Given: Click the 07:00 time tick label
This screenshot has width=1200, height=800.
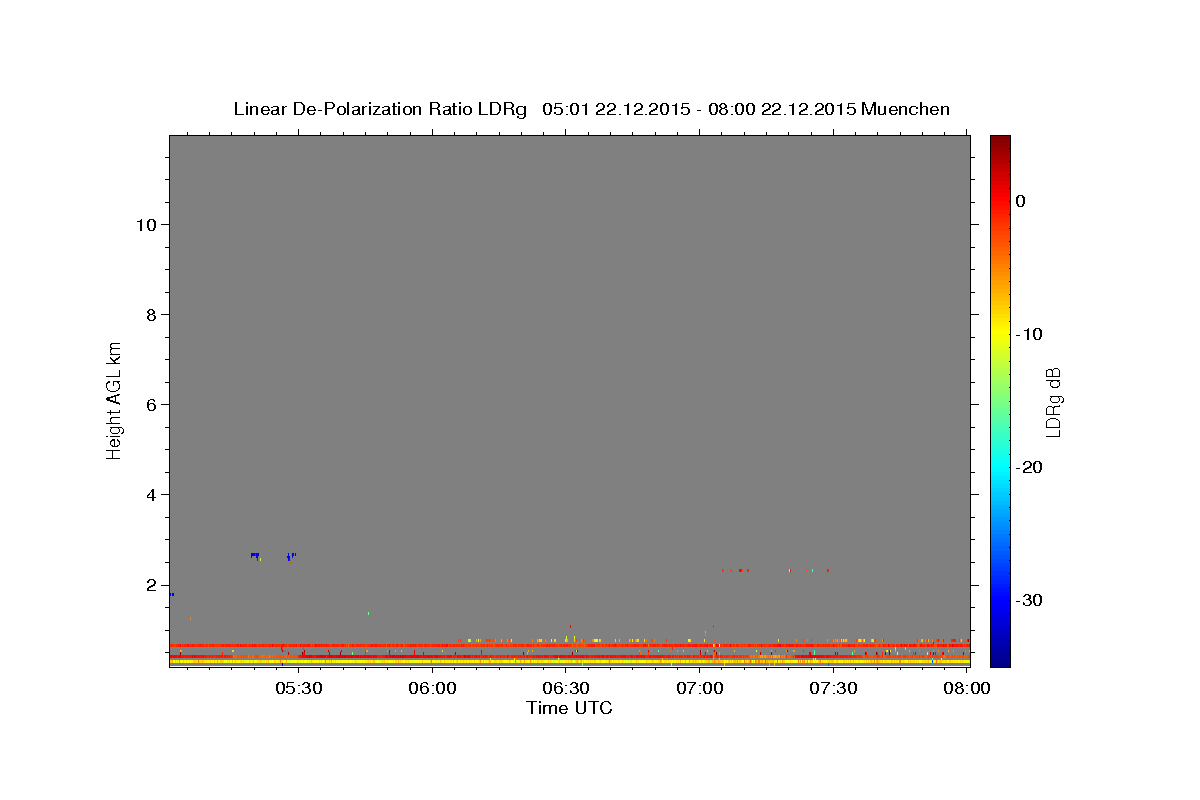Looking at the screenshot, I should click(x=700, y=688).
